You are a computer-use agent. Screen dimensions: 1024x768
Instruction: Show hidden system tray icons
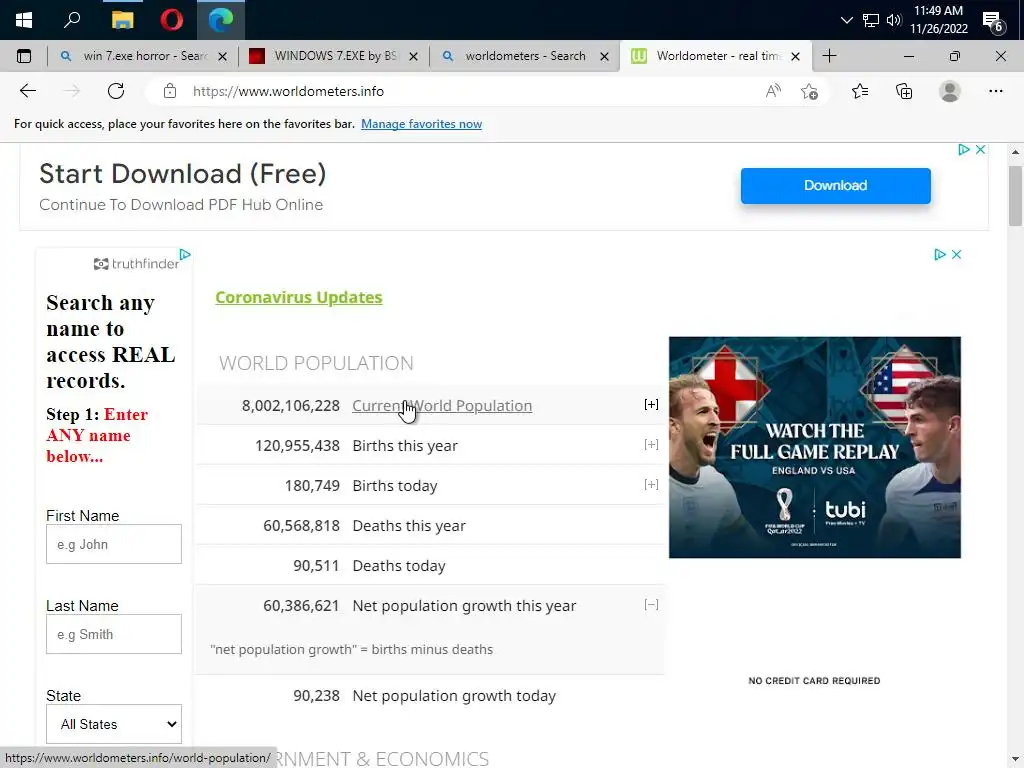(x=846, y=20)
